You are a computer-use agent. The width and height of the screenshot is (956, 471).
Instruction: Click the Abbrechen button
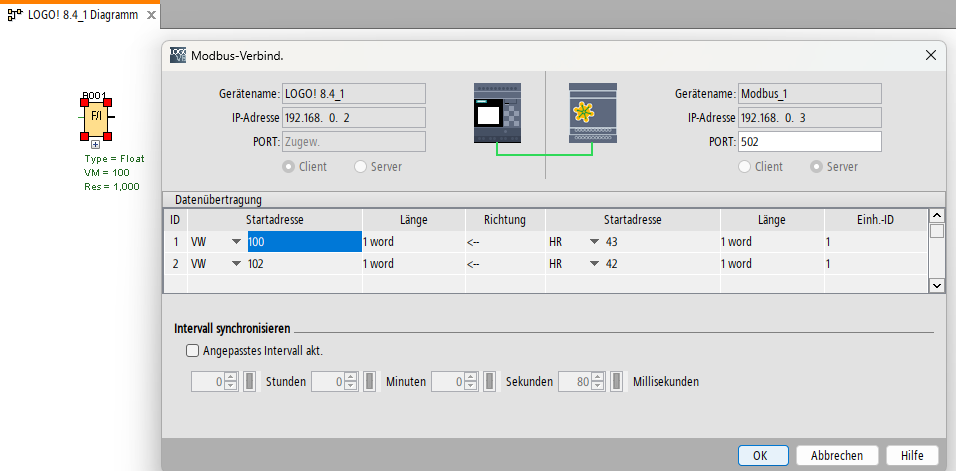pos(836,455)
